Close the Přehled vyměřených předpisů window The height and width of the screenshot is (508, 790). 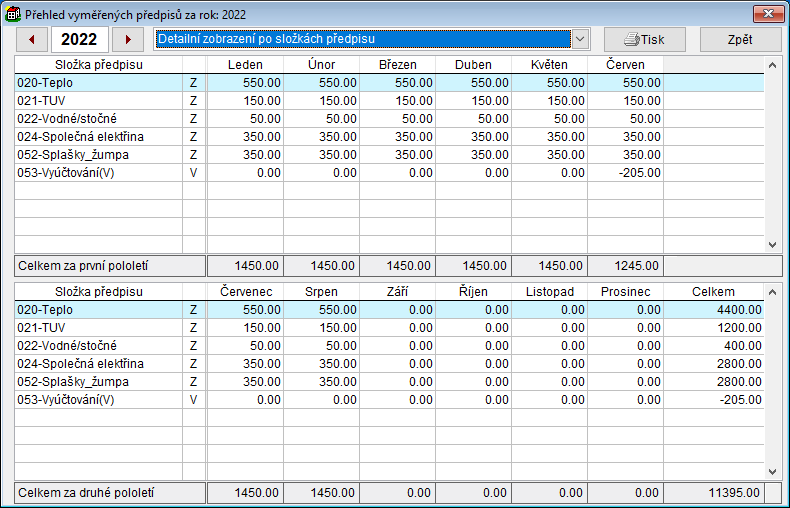764,14
